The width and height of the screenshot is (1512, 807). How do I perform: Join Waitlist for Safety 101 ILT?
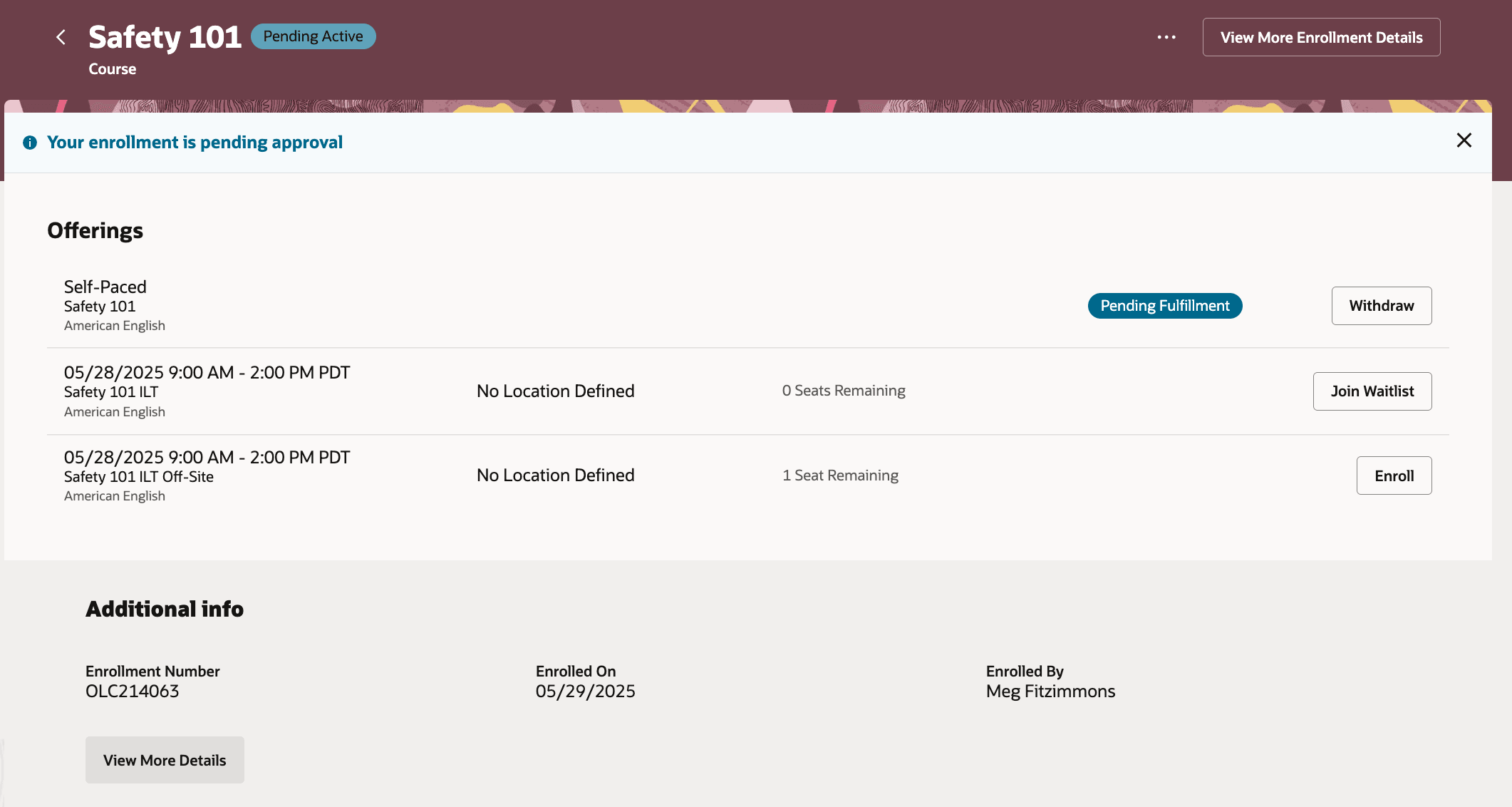click(x=1372, y=391)
